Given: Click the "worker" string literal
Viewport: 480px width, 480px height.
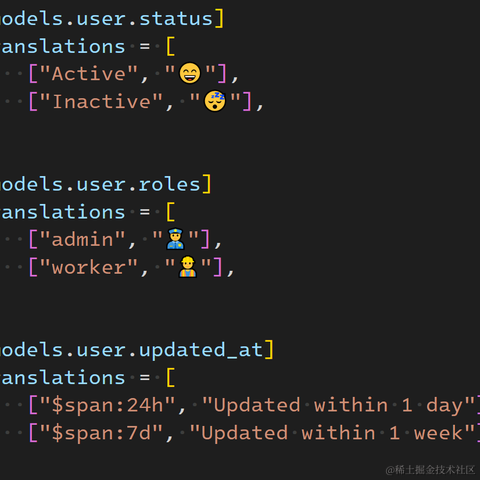Looking at the screenshot, I should pos(89,267).
